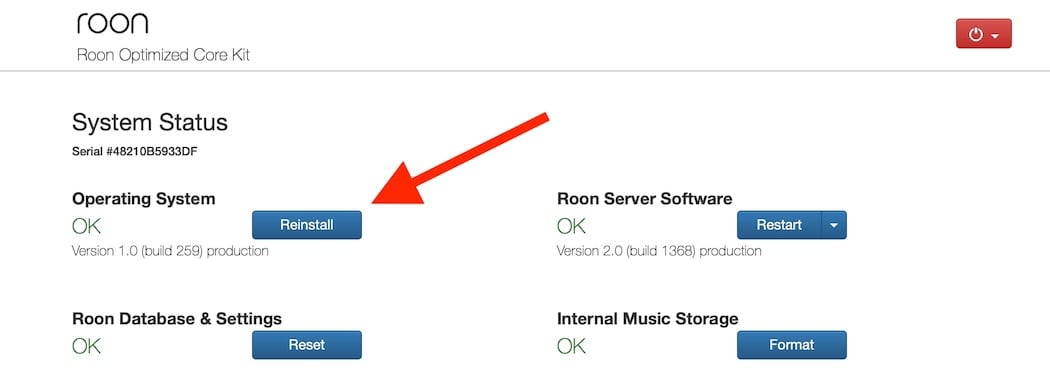Image resolution: width=1050 pixels, height=390 pixels.
Task: Reset the Roon Database & Settings
Action: click(x=307, y=345)
